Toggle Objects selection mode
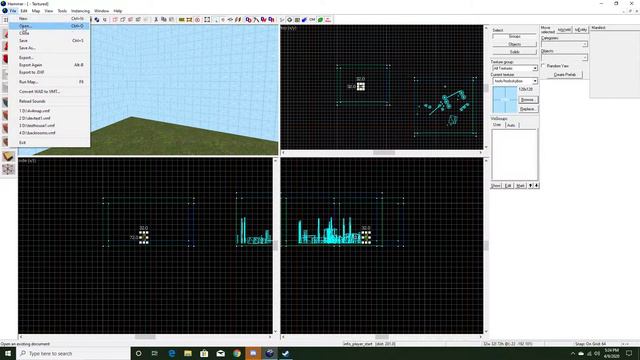The height and width of the screenshot is (360, 640). coord(514,44)
